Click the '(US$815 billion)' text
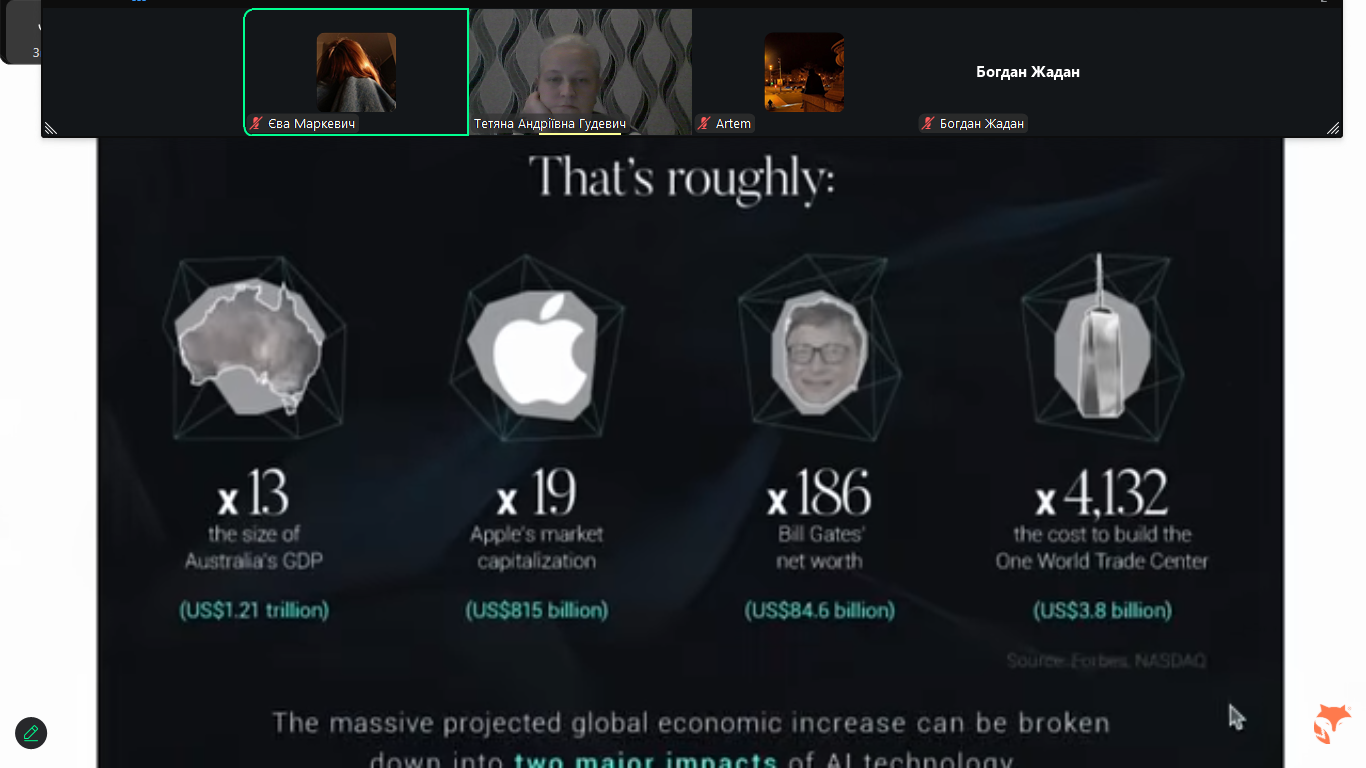The width and height of the screenshot is (1366, 768). point(536,609)
